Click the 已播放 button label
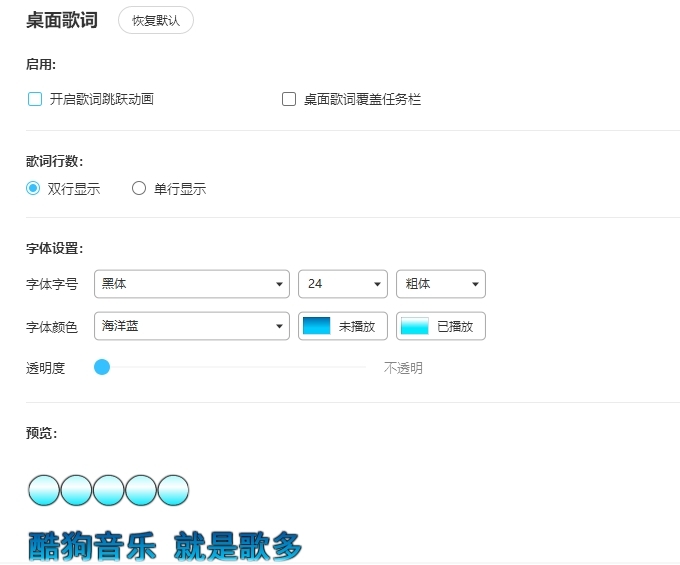This screenshot has width=680, height=565. tap(454, 326)
